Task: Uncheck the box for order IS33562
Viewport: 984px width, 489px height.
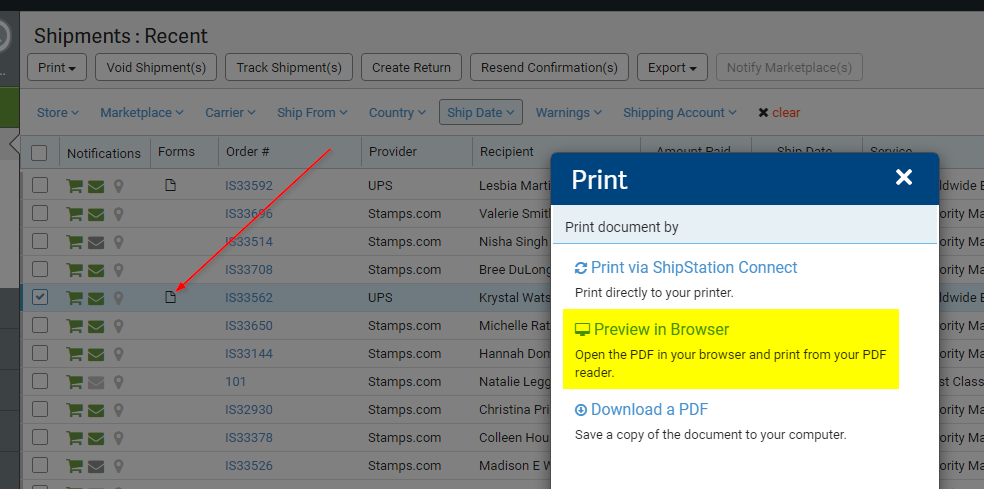Action: pyautogui.click(x=40, y=297)
